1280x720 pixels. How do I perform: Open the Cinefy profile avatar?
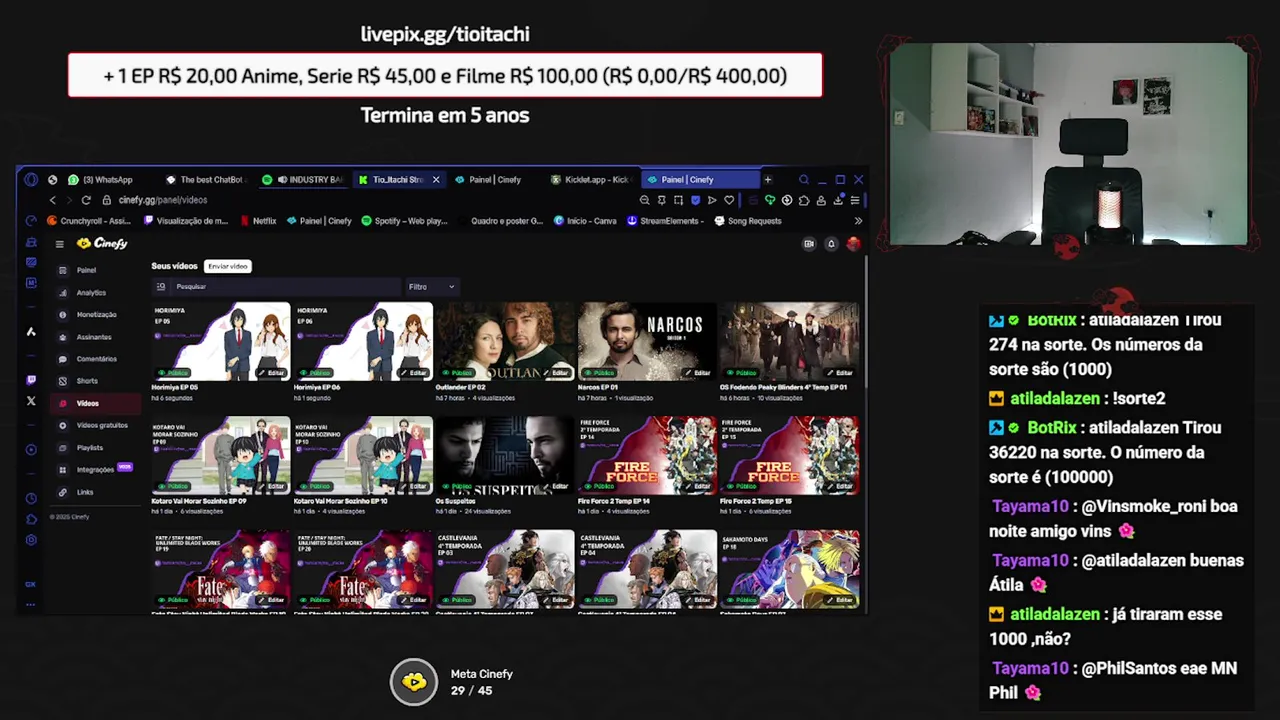click(x=853, y=244)
